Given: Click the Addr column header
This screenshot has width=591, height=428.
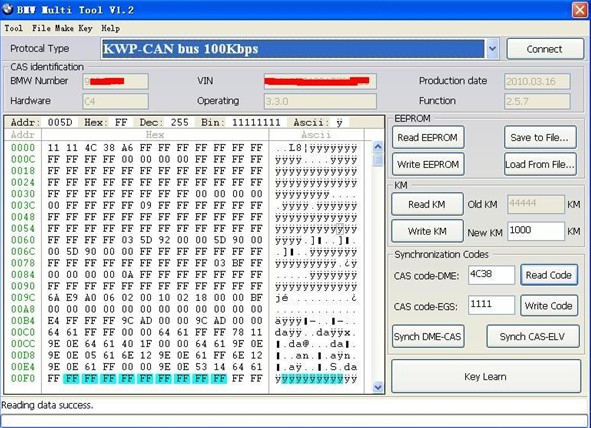Looking at the screenshot, I should [x=23, y=135].
